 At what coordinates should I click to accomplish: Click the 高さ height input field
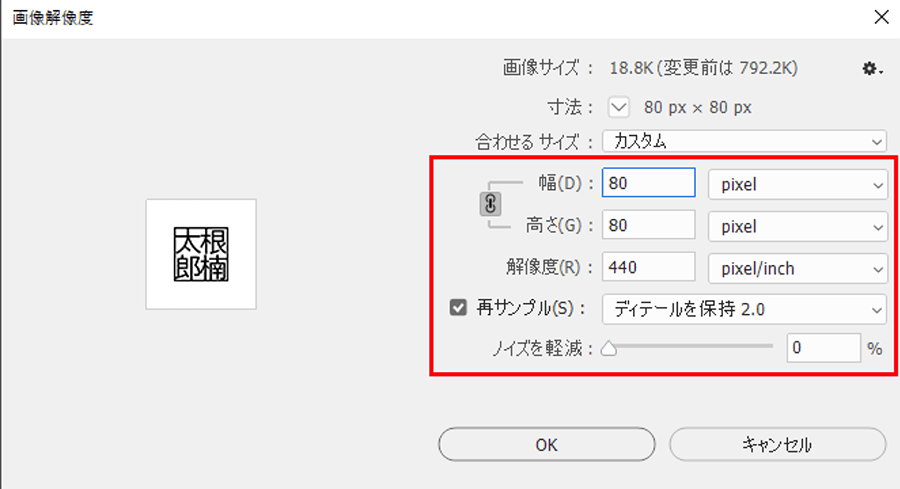pos(649,225)
